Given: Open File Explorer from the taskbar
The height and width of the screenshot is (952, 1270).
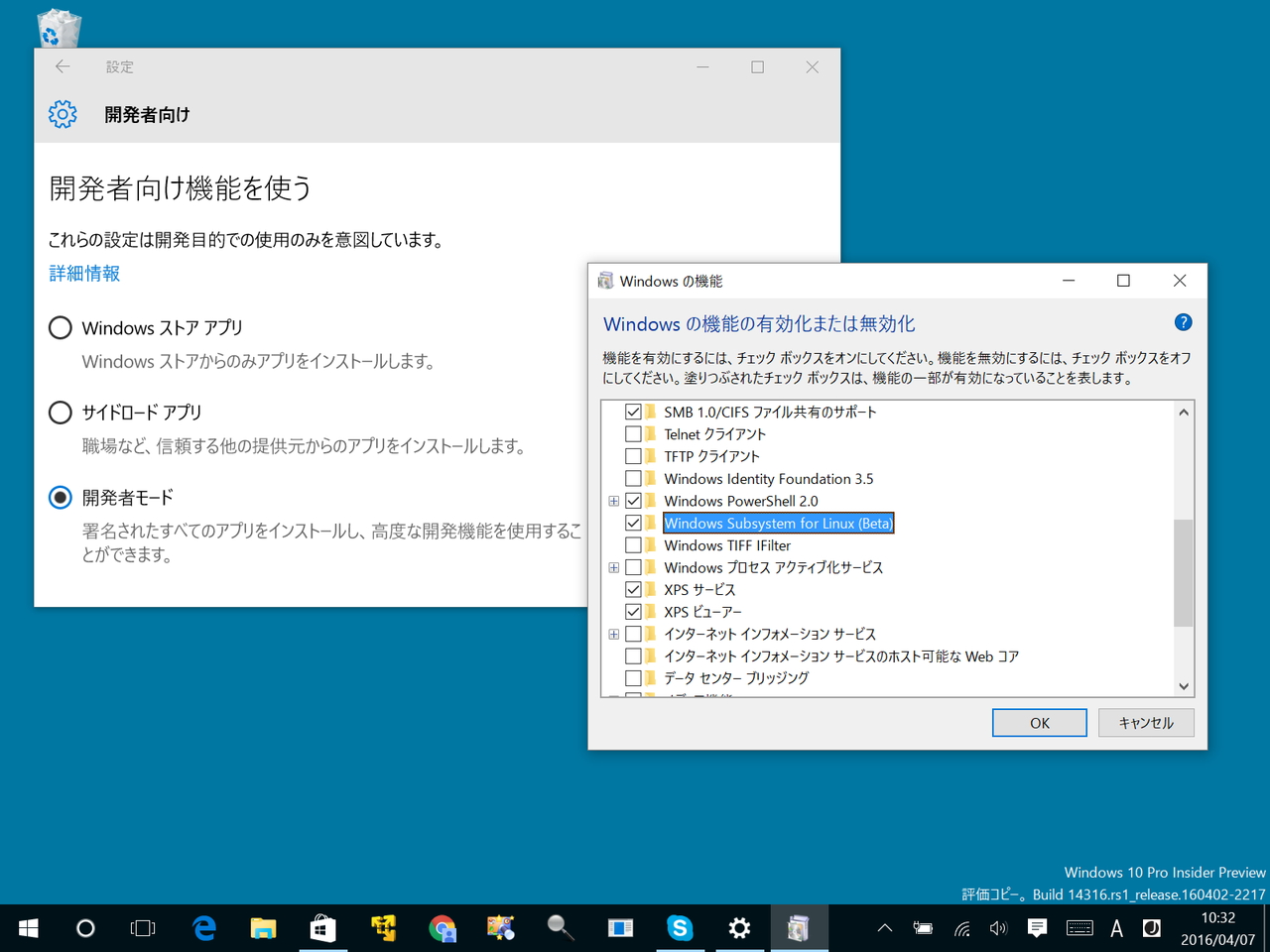Looking at the screenshot, I should tap(263, 928).
